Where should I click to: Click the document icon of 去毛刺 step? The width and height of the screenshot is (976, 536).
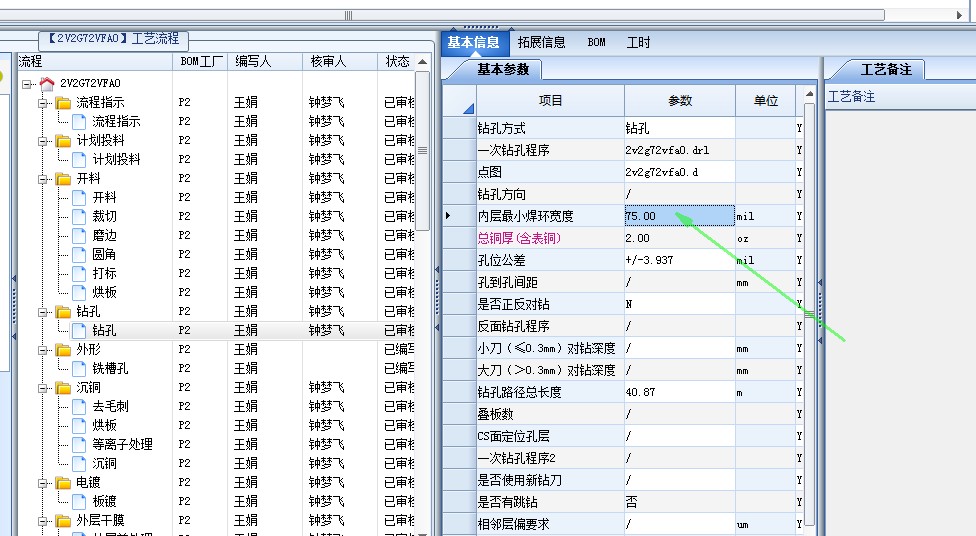click(x=79, y=407)
